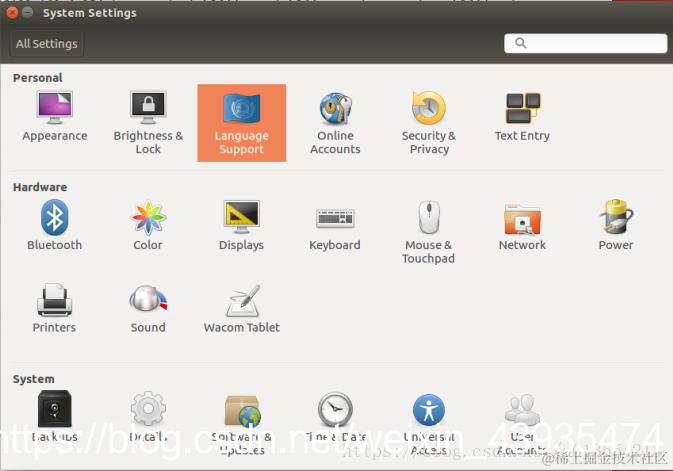The height and width of the screenshot is (471, 673).
Task: Open Power settings
Action: pyautogui.click(x=616, y=225)
